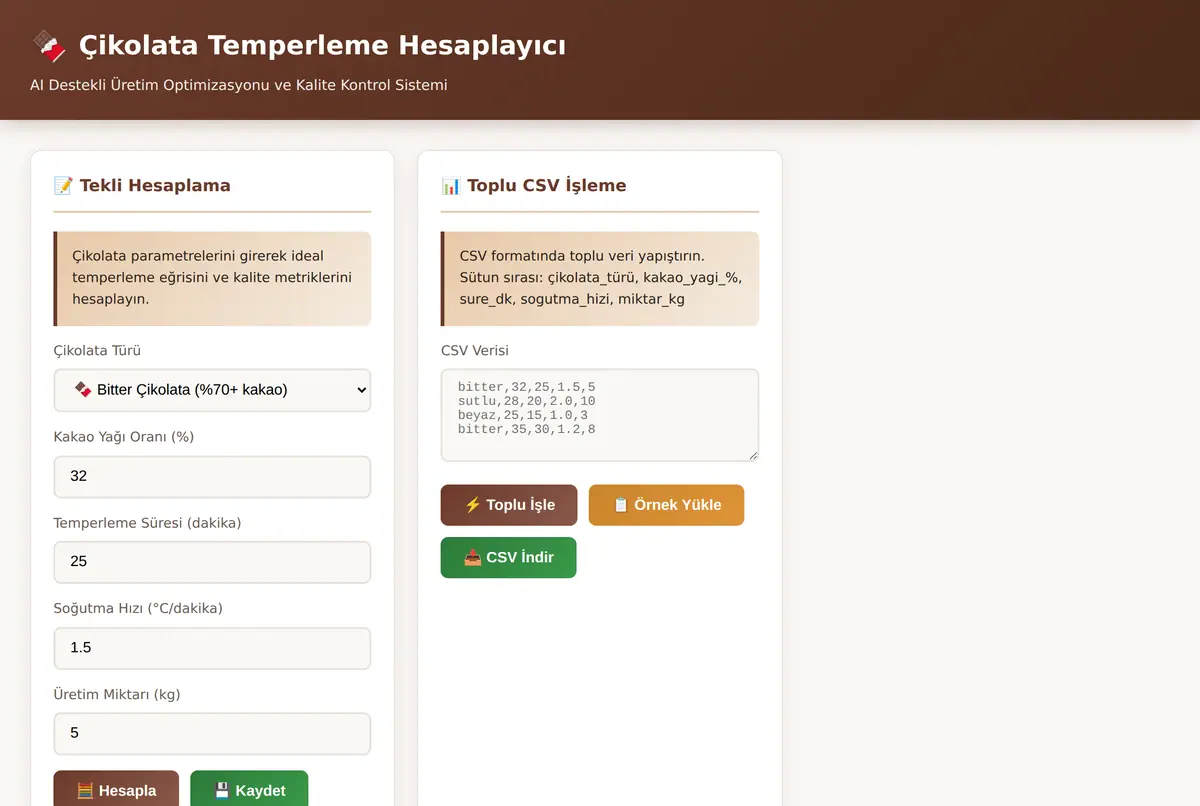This screenshot has width=1200, height=806.
Task: Click the AI Destekli Üretim Optimizasyonu subtitle
Action: pyautogui.click(x=239, y=85)
